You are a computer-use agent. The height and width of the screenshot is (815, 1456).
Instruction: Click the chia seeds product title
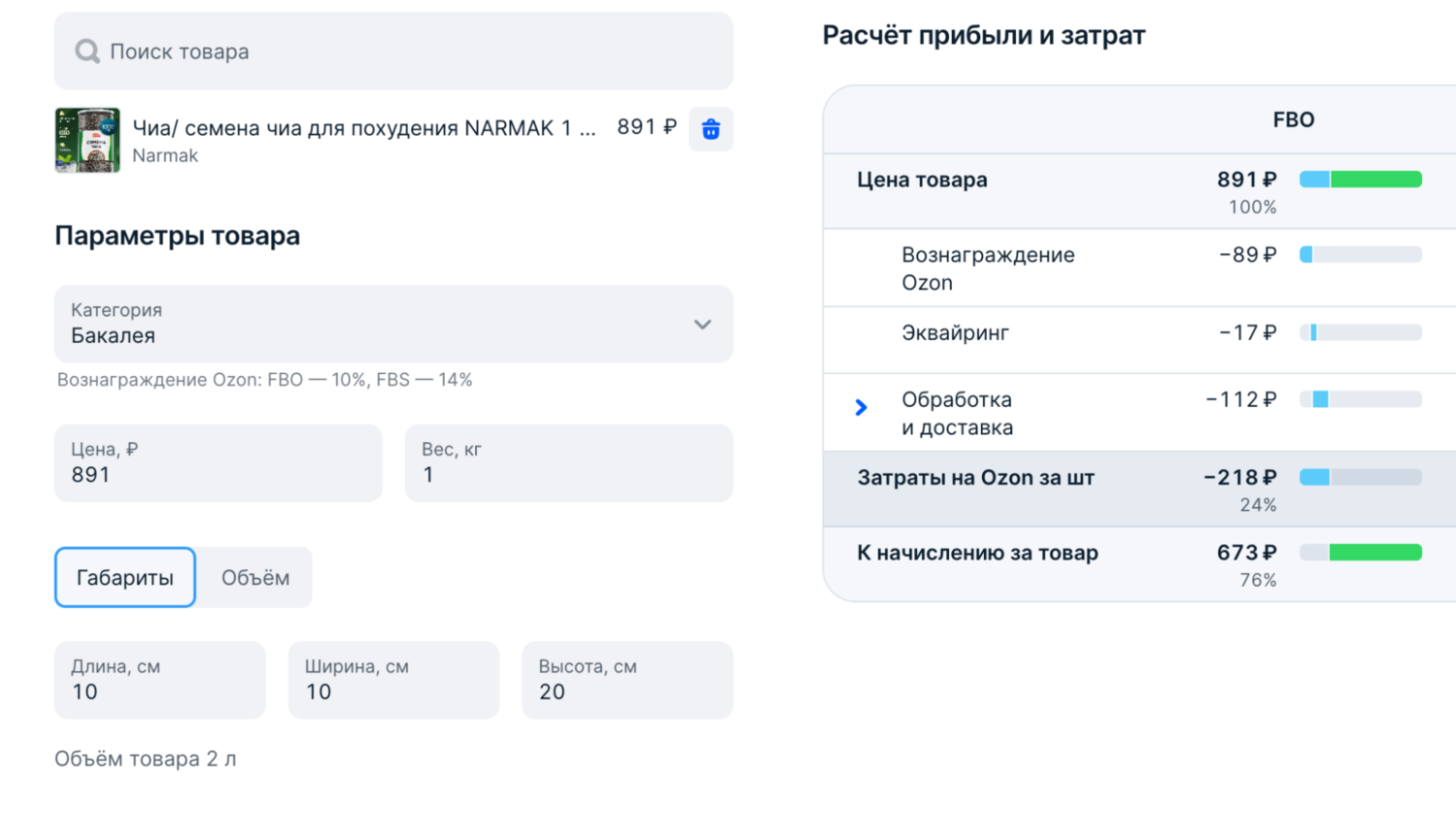click(364, 128)
